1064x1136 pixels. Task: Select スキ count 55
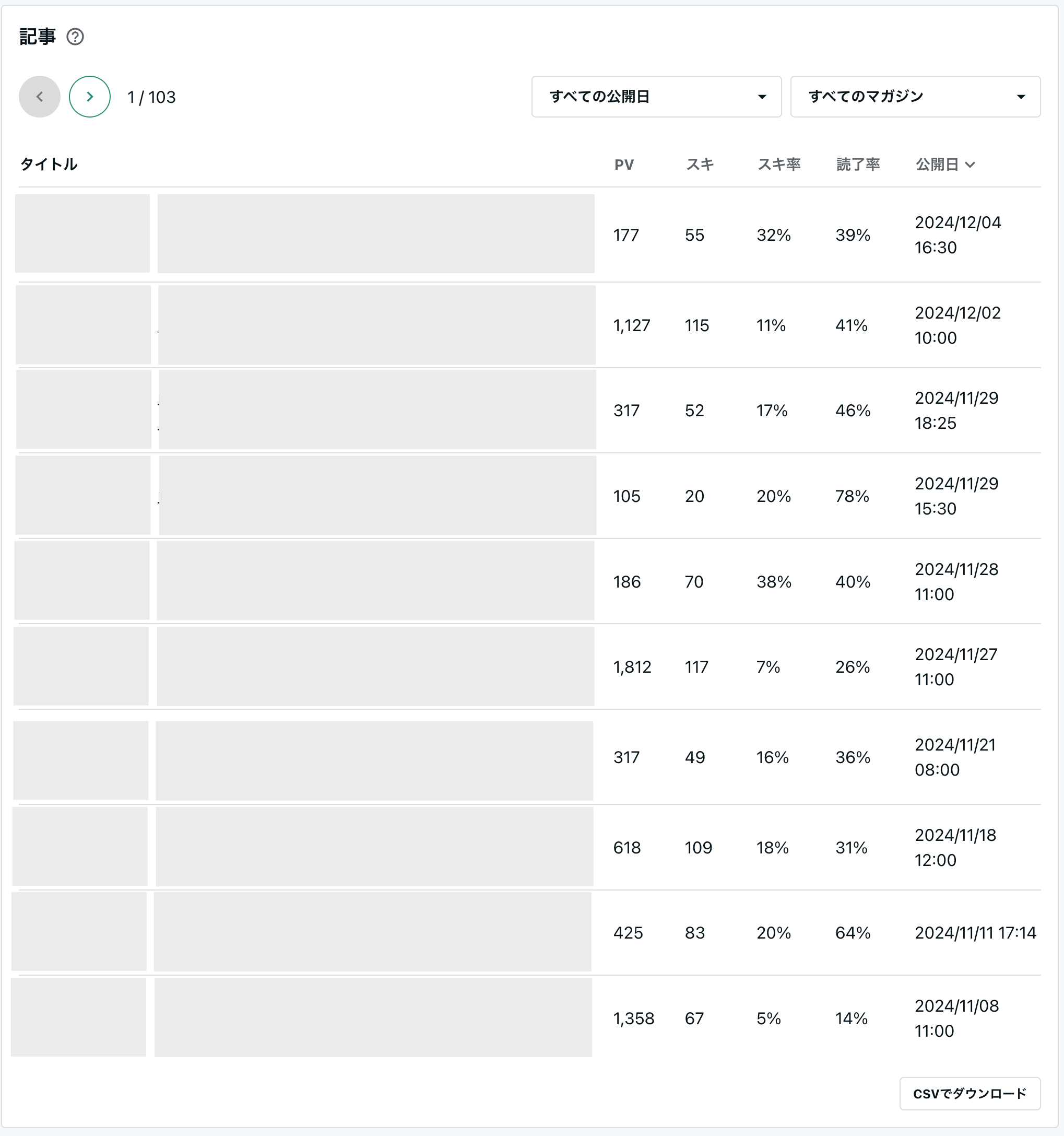tap(694, 235)
